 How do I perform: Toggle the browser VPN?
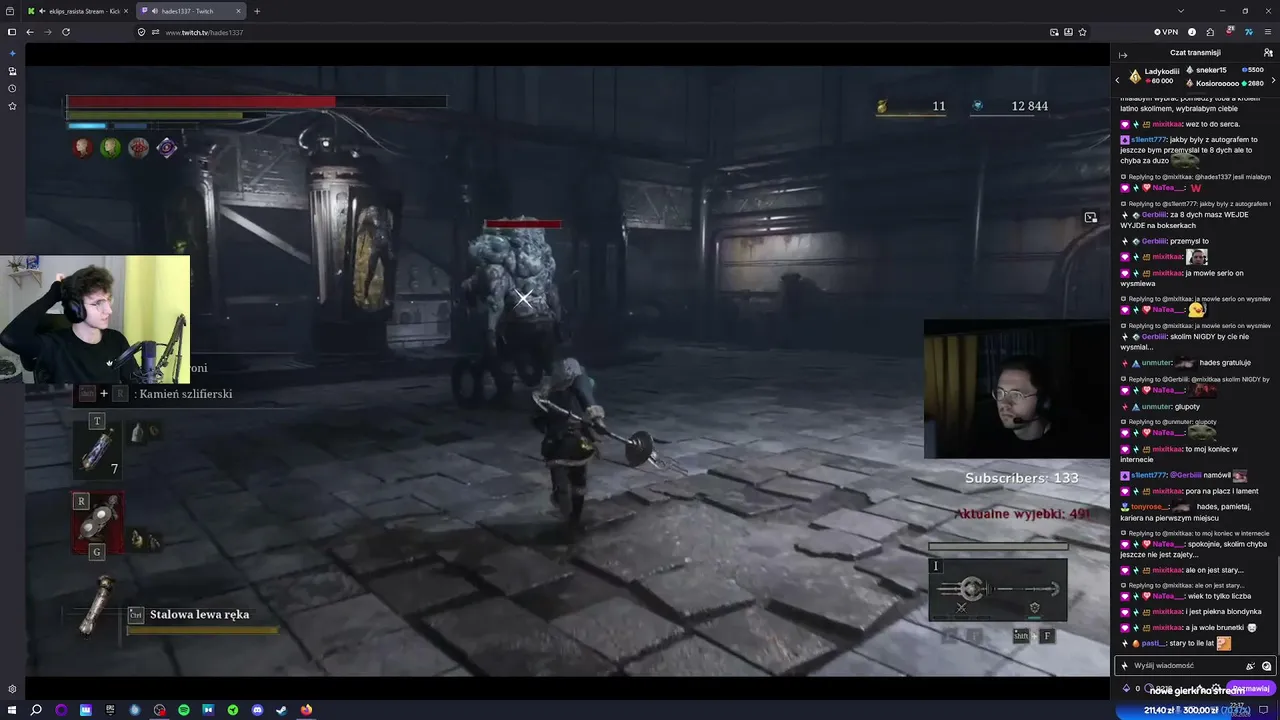click(x=1166, y=32)
